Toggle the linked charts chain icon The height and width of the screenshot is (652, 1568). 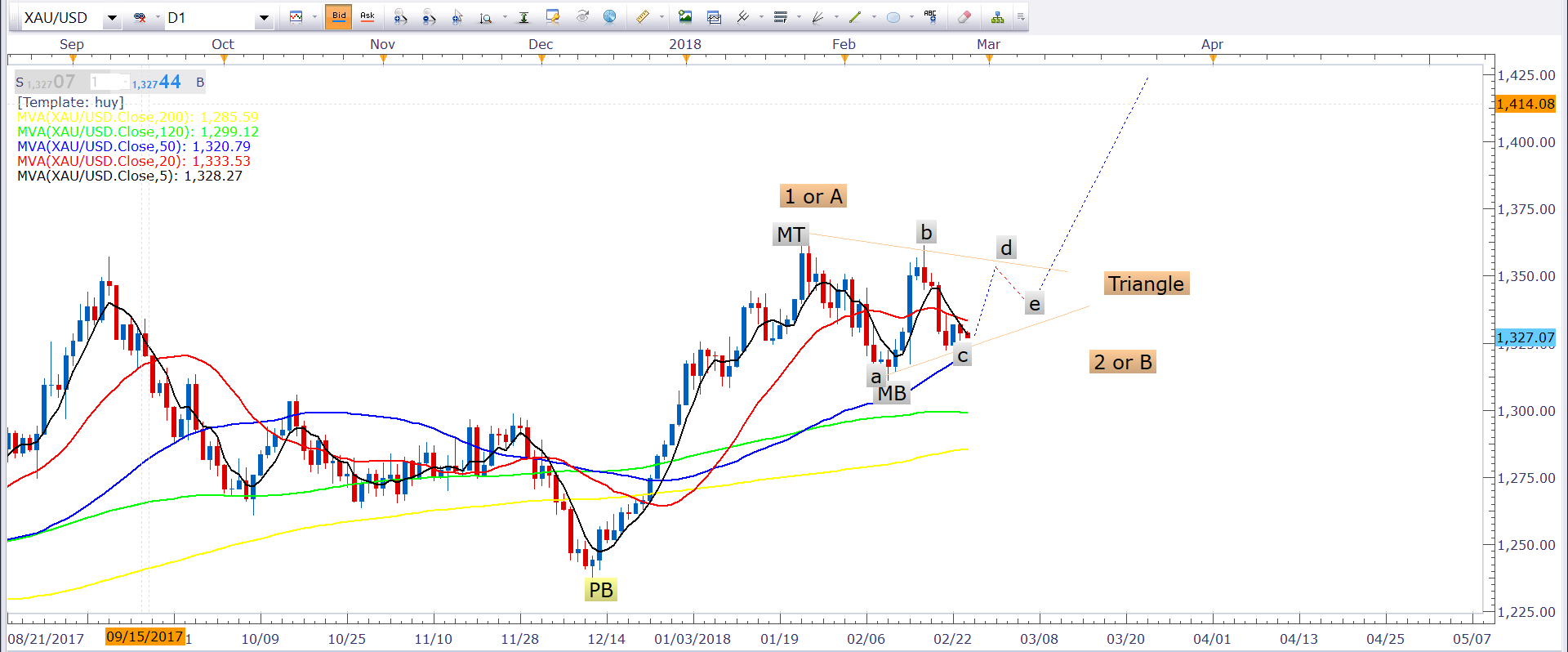click(x=140, y=17)
